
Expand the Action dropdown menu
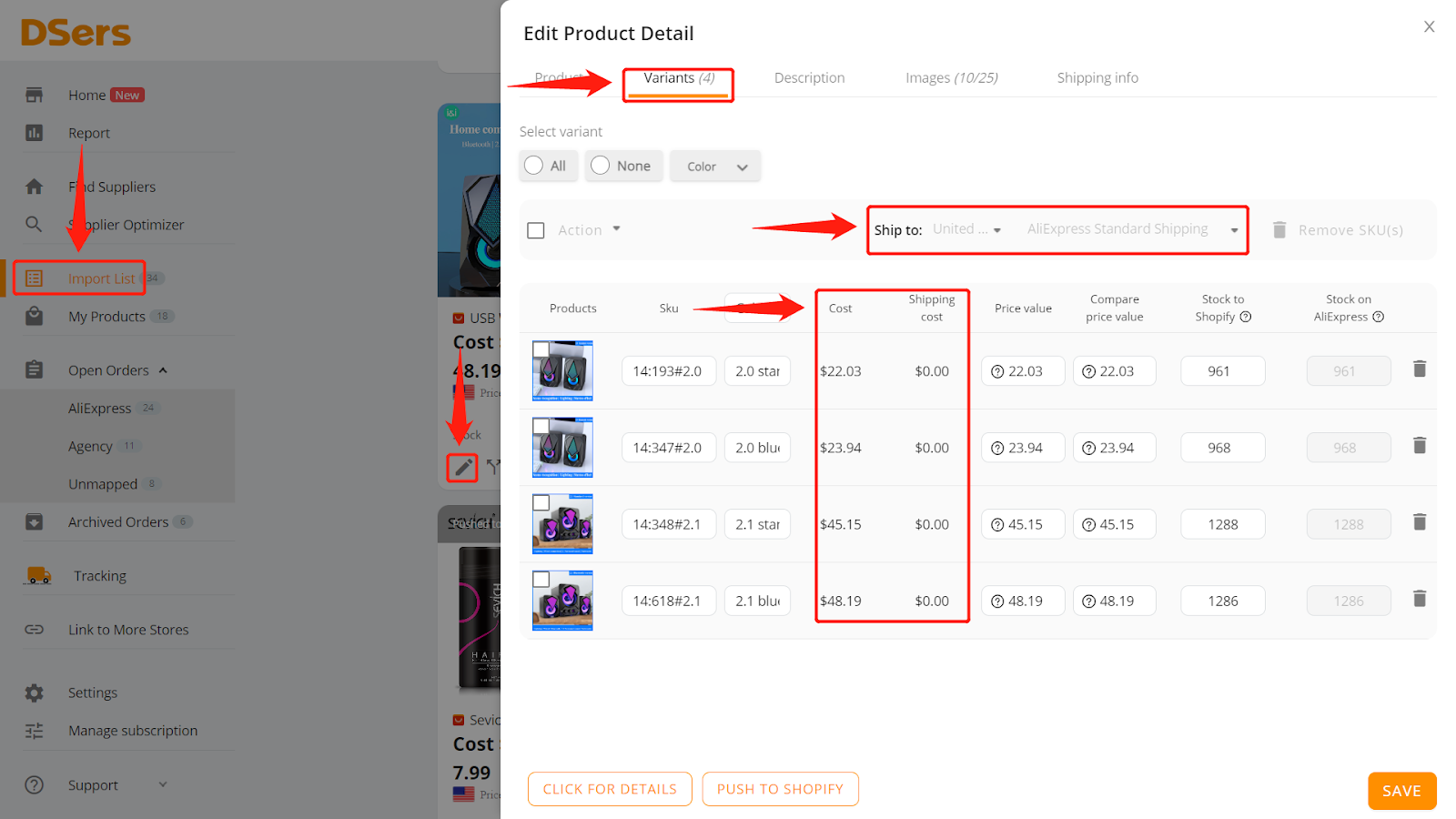click(590, 229)
